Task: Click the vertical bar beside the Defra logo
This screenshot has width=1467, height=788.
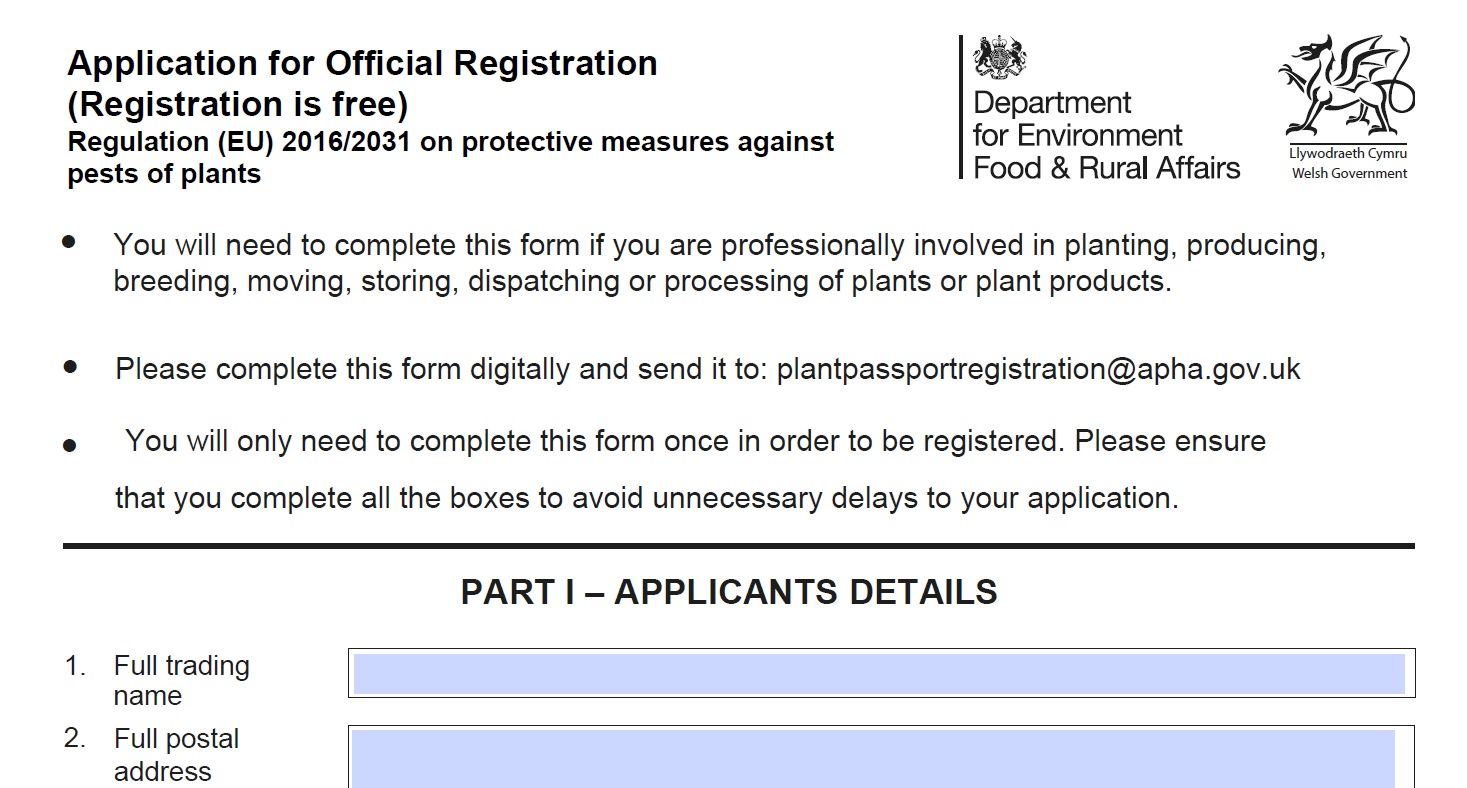Action: (x=961, y=108)
